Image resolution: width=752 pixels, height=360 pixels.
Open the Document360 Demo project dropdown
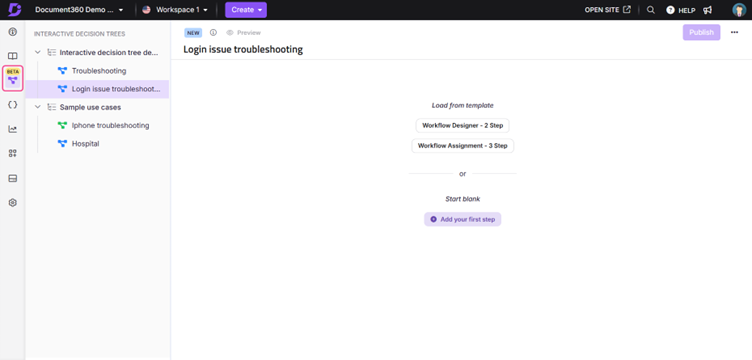pos(79,10)
